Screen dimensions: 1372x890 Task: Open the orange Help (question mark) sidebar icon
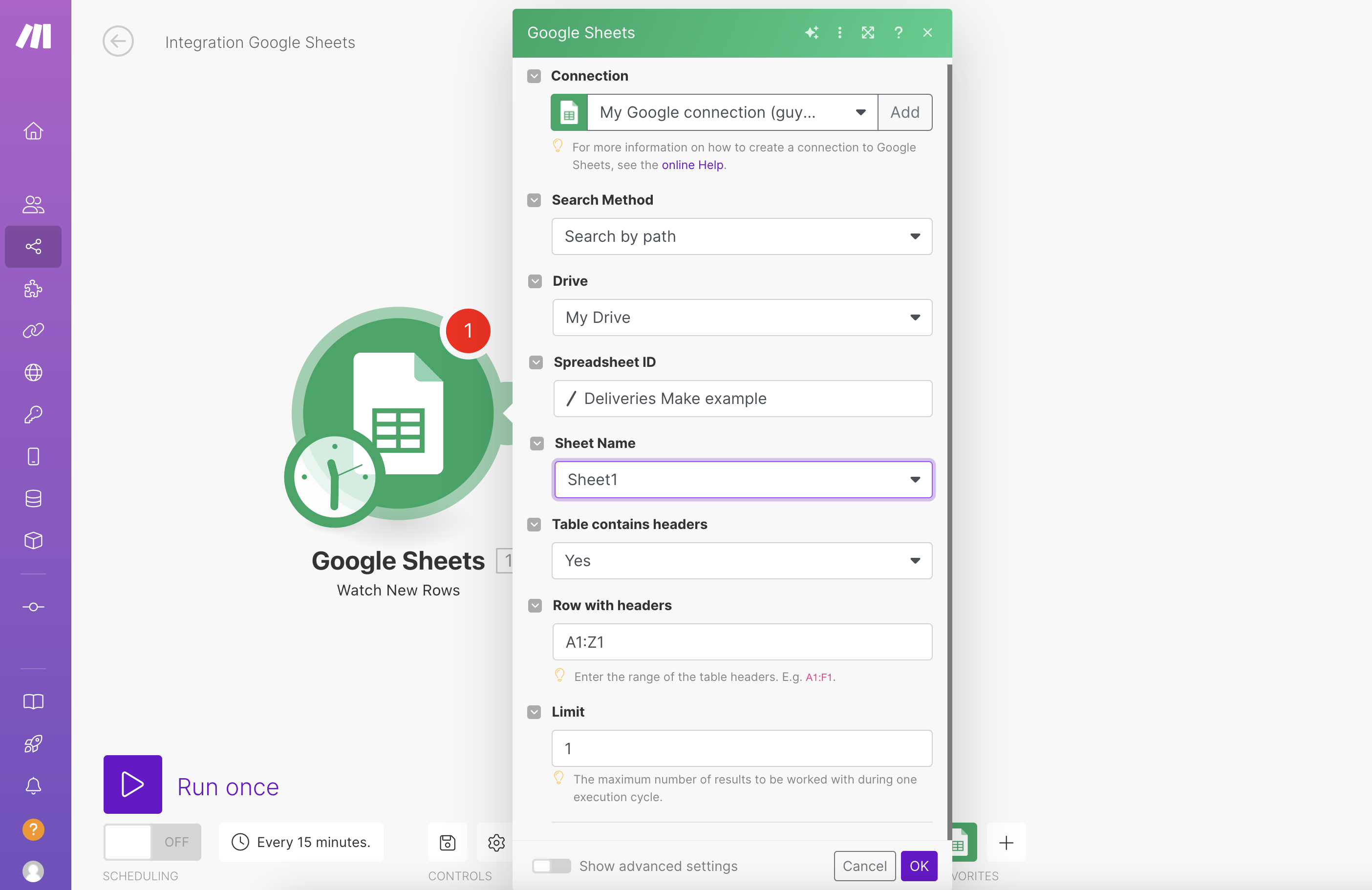tap(33, 829)
